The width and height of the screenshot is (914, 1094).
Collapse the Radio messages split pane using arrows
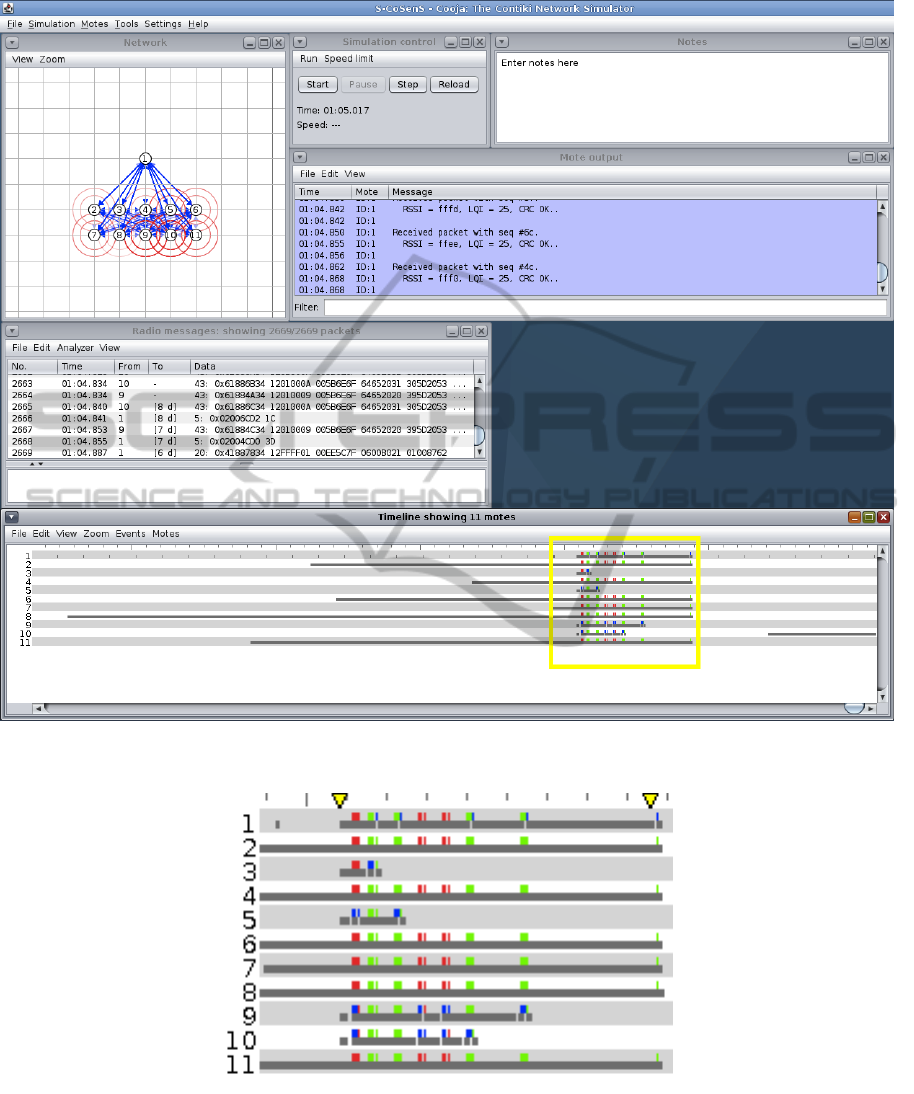point(35,464)
